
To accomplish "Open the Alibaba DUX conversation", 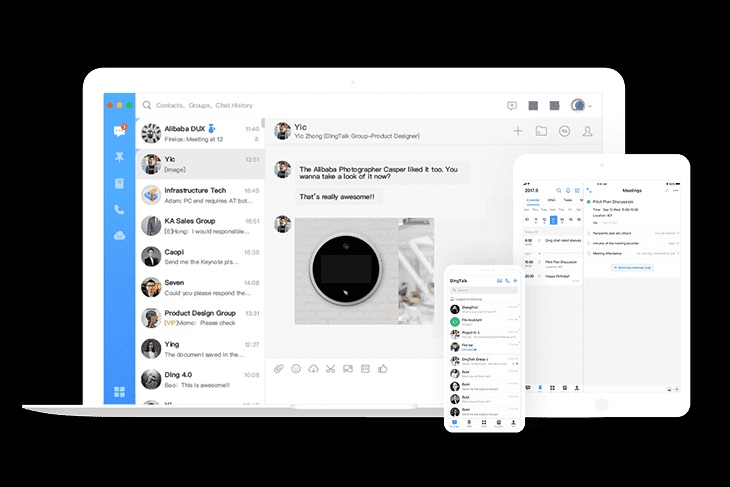I will click(x=200, y=134).
